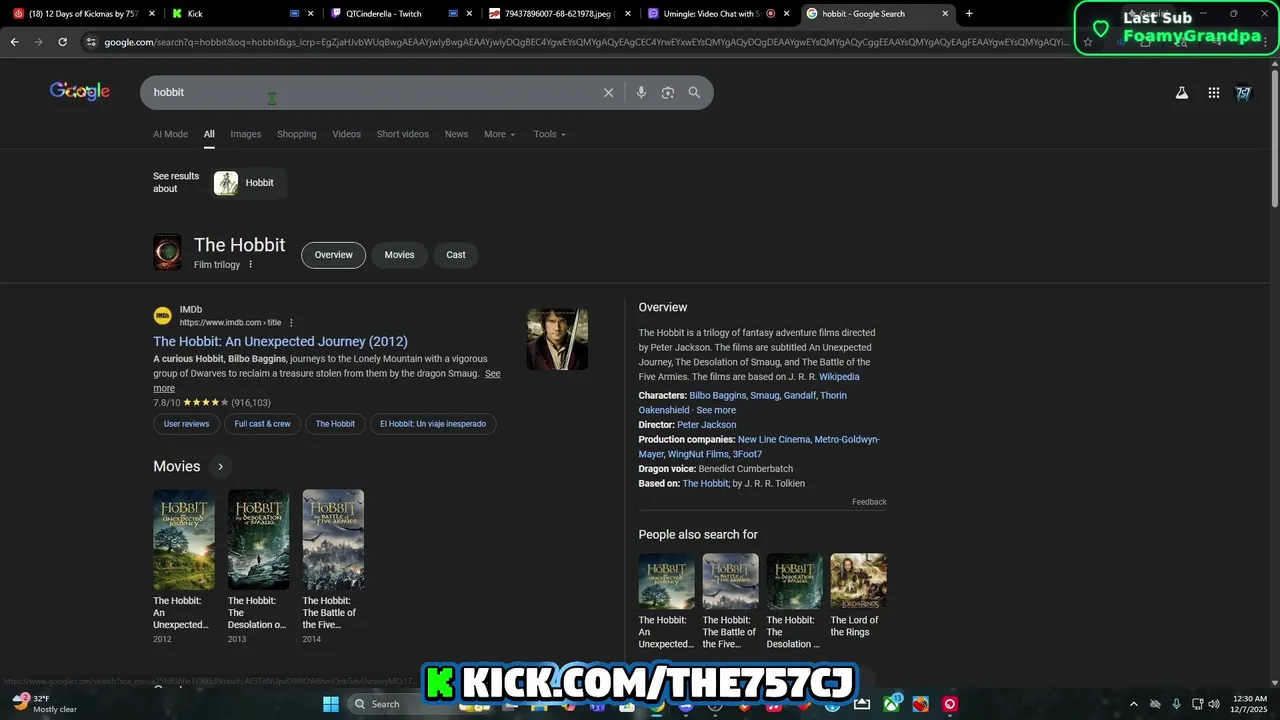Screen dimensions: 1280x720
Task: Open the Google account profile avatar
Action: [x=1243, y=92]
